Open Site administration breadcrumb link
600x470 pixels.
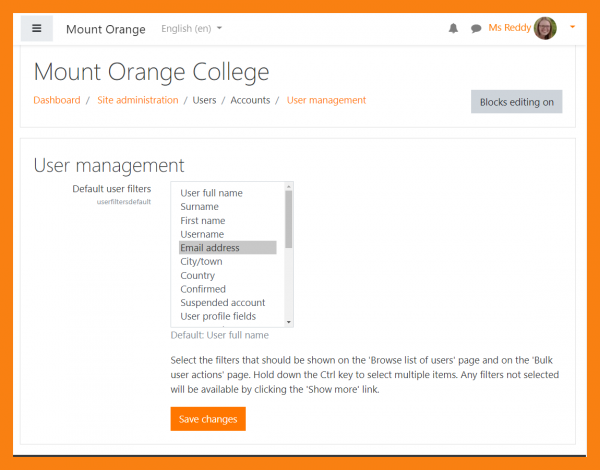point(137,100)
